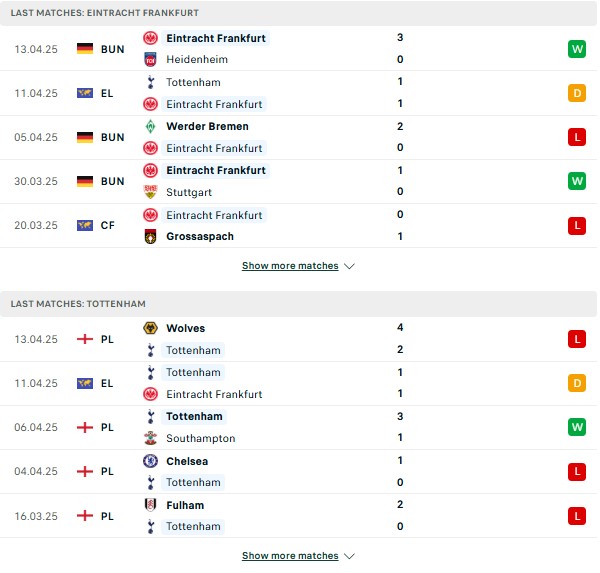Viewport: 600px width, 573px height.
Task: Click red L badge for Werder Bremen match
Action: pyautogui.click(x=577, y=137)
